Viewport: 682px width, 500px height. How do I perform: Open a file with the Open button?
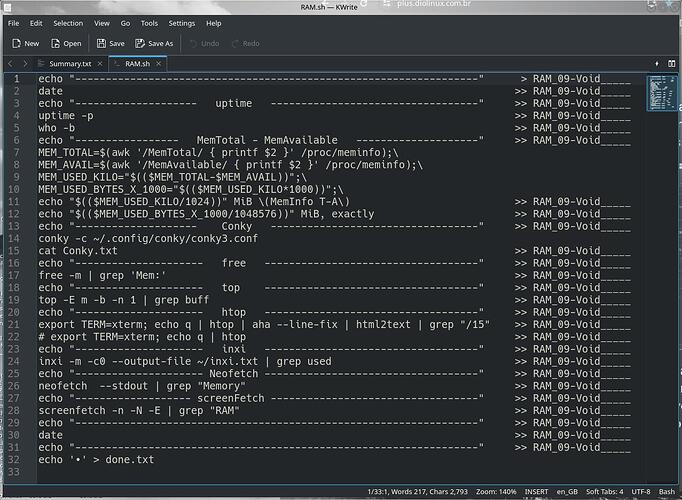[x=66, y=43]
